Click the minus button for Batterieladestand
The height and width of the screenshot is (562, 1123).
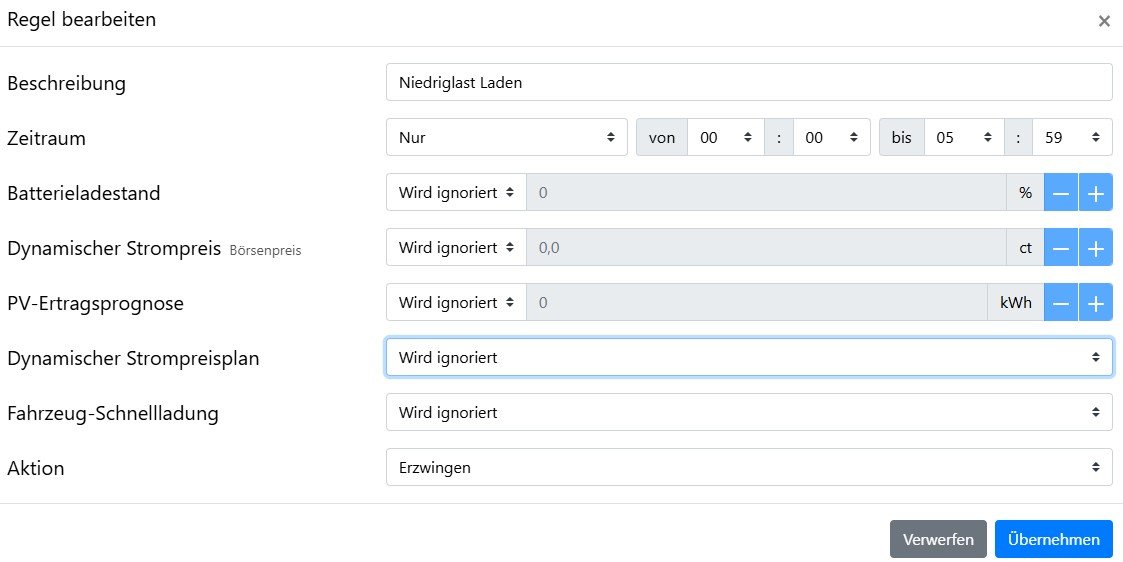pyautogui.click(x=1061, y=193)
